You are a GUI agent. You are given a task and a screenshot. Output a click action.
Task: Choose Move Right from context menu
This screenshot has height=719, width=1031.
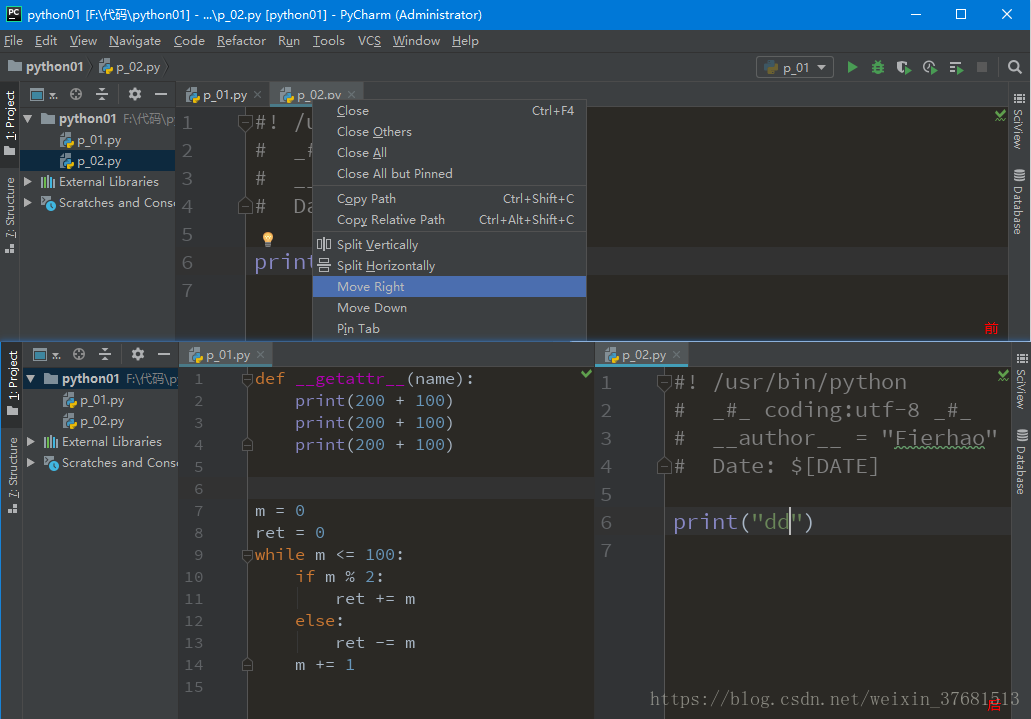(x=449, y=287)
